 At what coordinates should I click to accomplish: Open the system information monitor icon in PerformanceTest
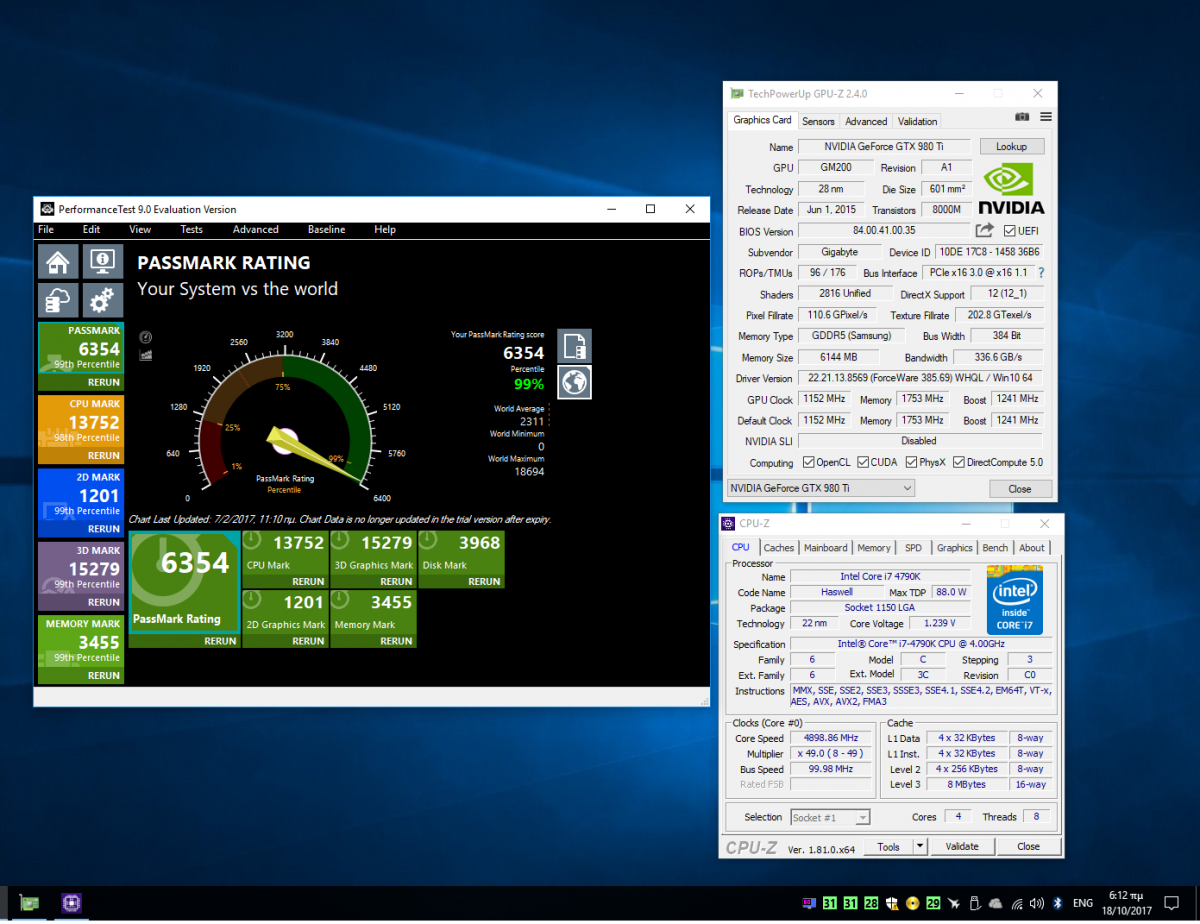101,262
